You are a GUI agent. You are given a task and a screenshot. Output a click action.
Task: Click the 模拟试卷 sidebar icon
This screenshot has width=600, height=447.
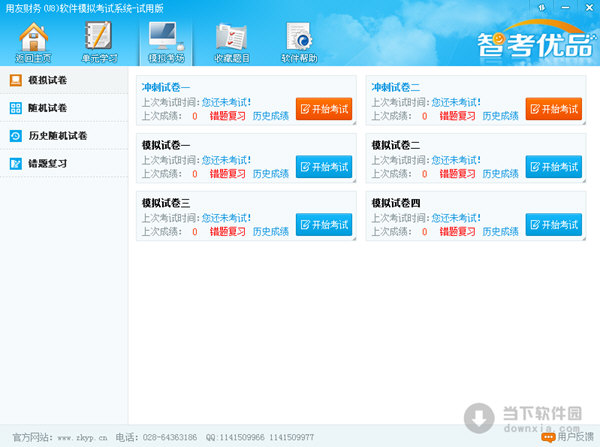pyautogui.click(x=16, y=80)
